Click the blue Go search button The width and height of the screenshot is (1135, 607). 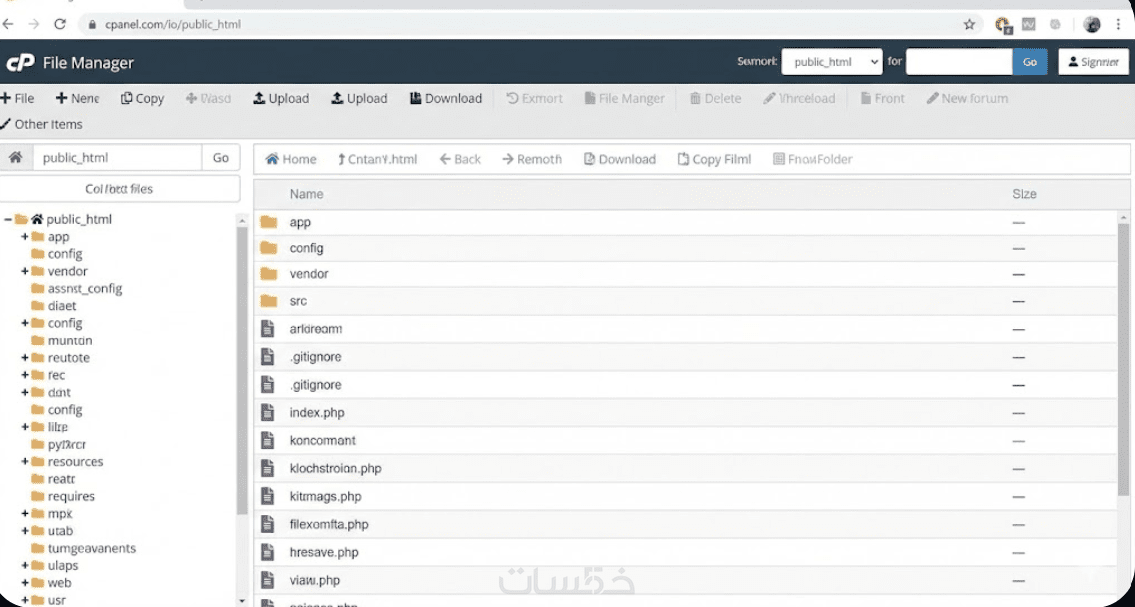pos(1030,62)
